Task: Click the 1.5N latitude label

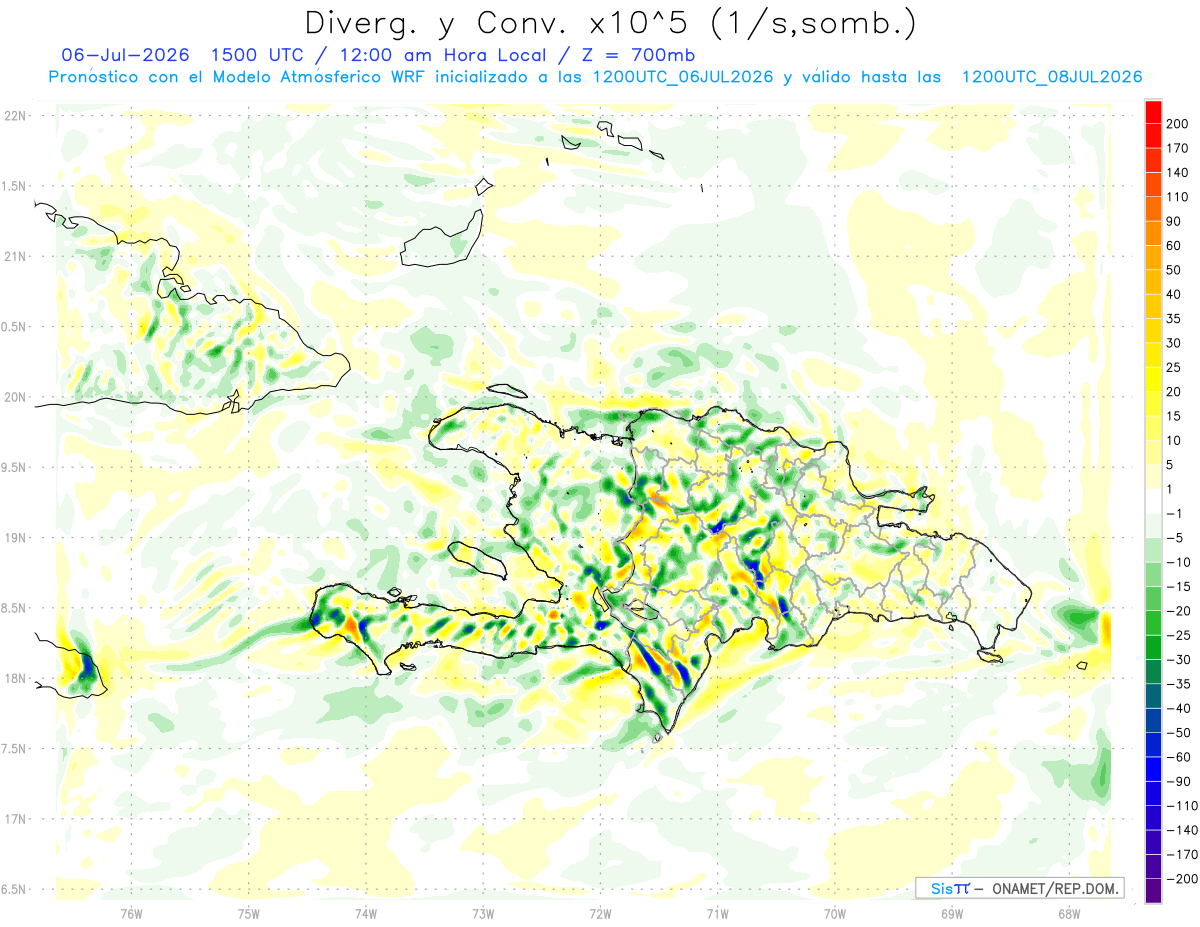Action: pos(14,186)
